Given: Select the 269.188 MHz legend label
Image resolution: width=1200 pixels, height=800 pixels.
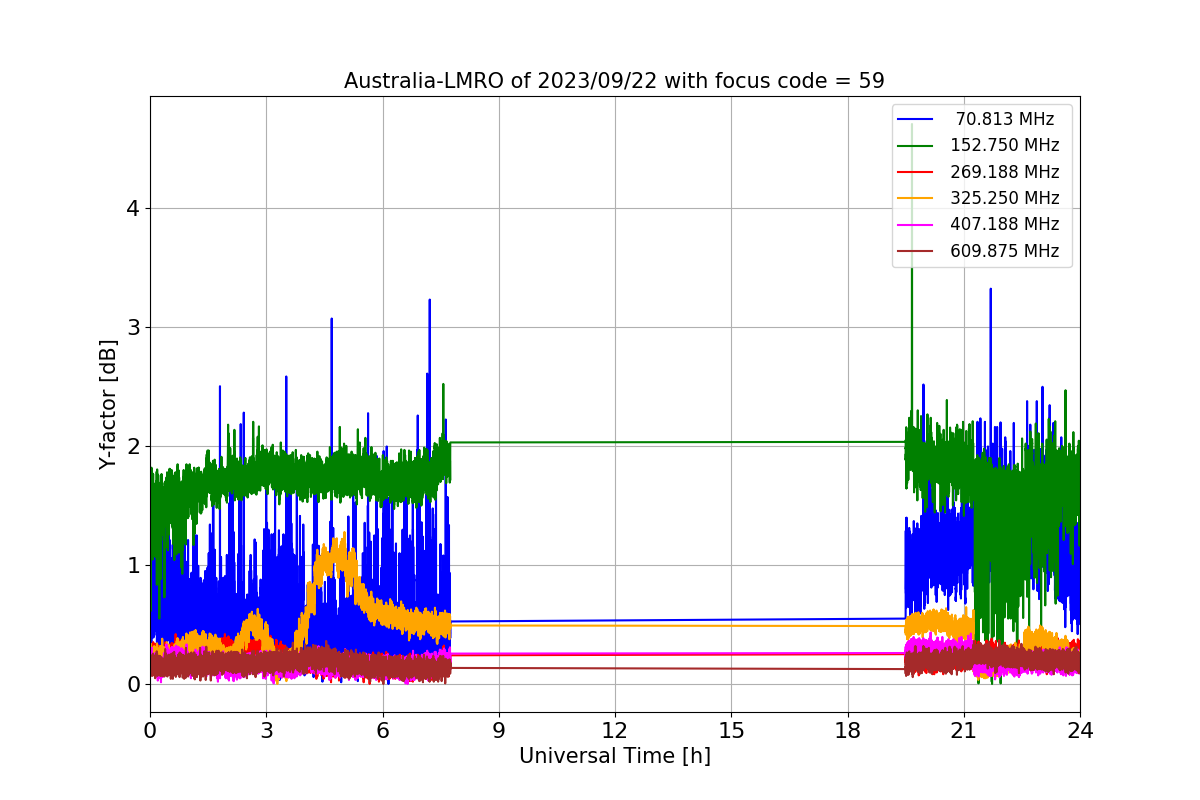Looking at the screenshot, I should pyautogui.click(x=1005, y=172).
